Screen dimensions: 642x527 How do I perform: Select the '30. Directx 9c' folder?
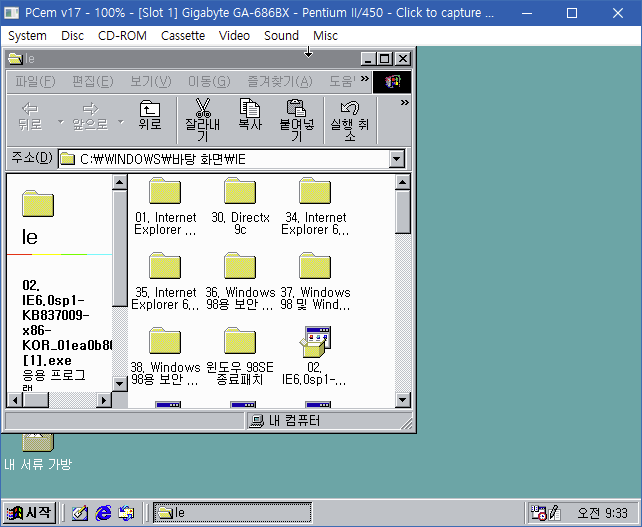pyautogui.click(x=240, y=206)
